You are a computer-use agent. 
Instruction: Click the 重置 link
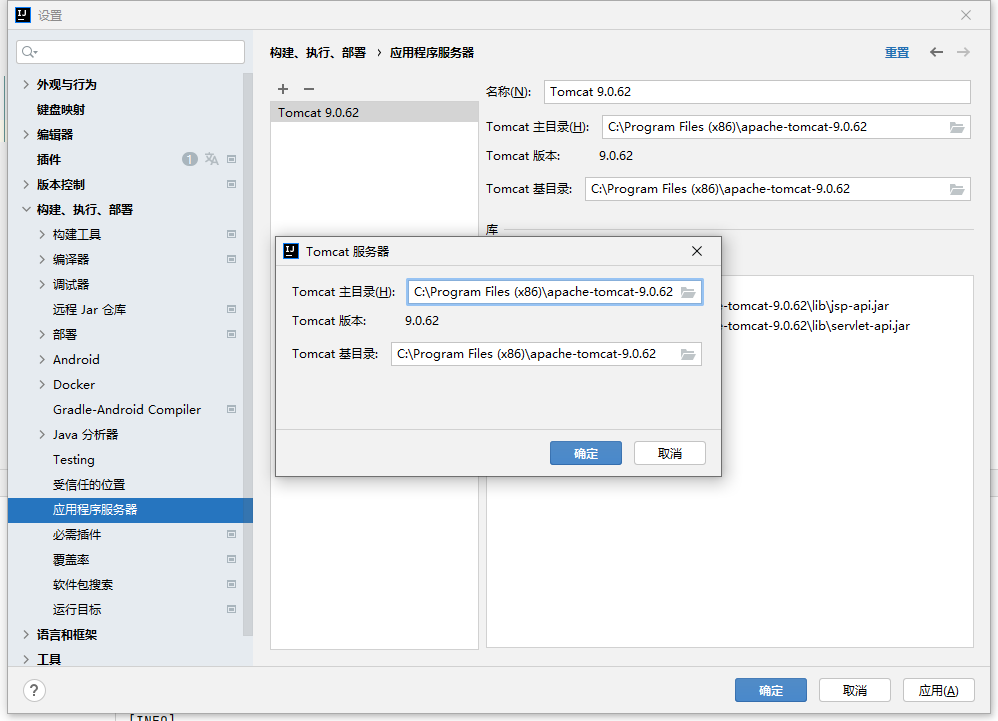point(897,52)
